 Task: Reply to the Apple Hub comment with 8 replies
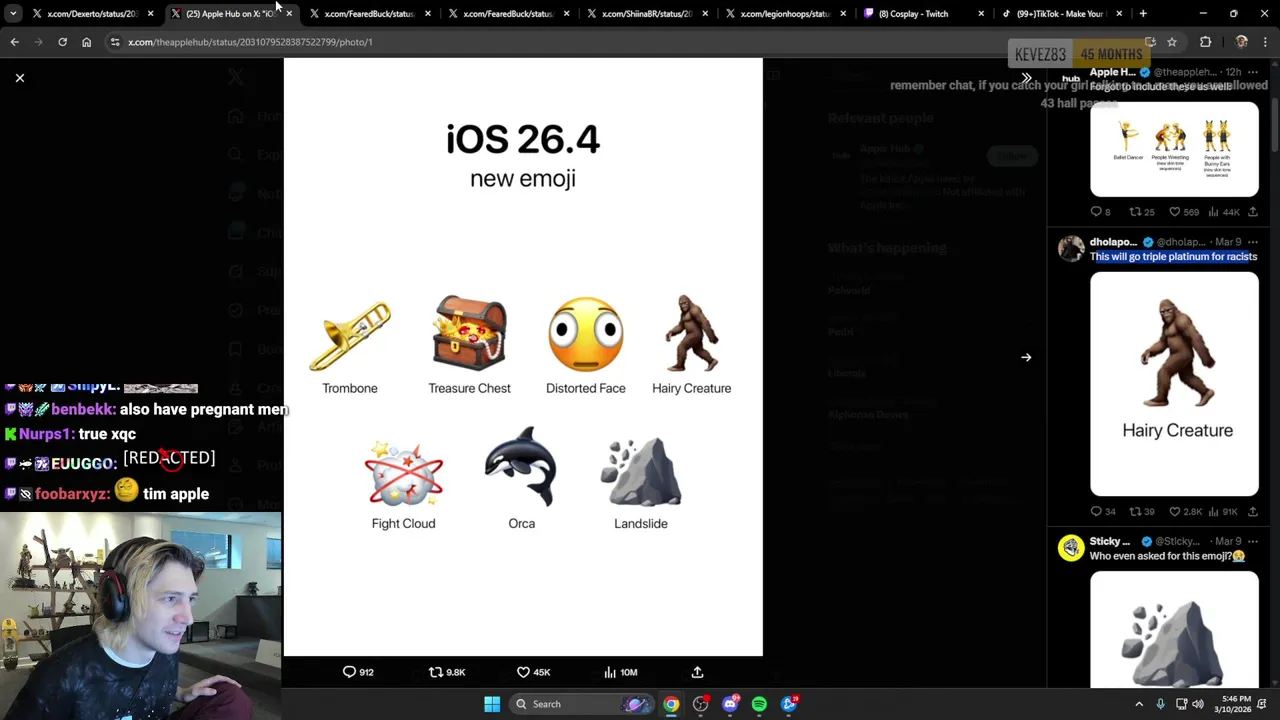coord(1100,212)
